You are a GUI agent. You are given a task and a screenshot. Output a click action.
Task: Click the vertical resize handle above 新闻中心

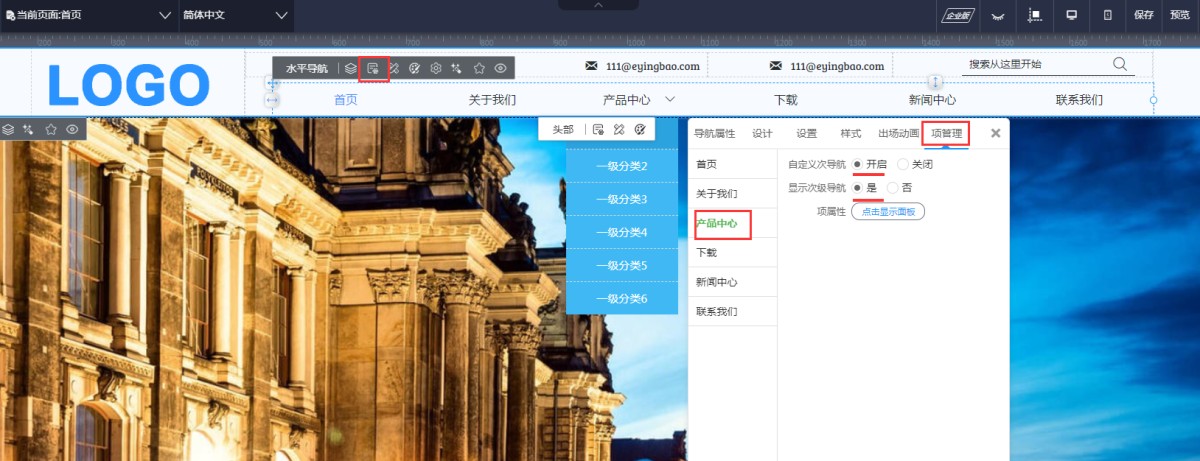click(x=936, y=82)
